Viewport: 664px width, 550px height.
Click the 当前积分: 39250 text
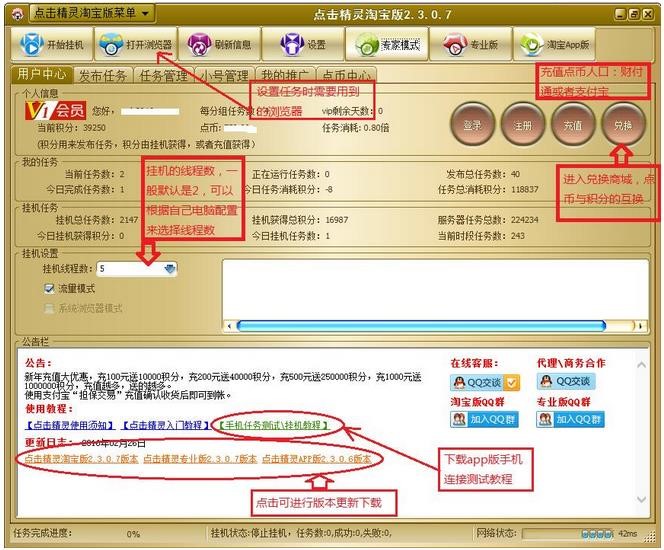coord(72,127)
